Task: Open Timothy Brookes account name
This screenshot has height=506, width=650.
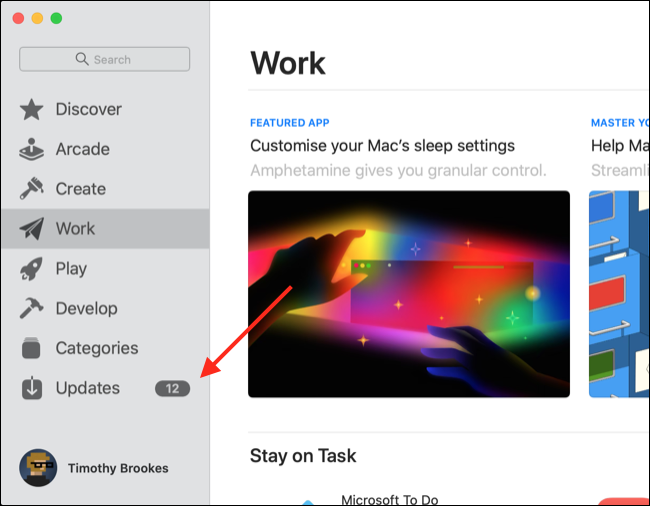Action: point(118,468)
